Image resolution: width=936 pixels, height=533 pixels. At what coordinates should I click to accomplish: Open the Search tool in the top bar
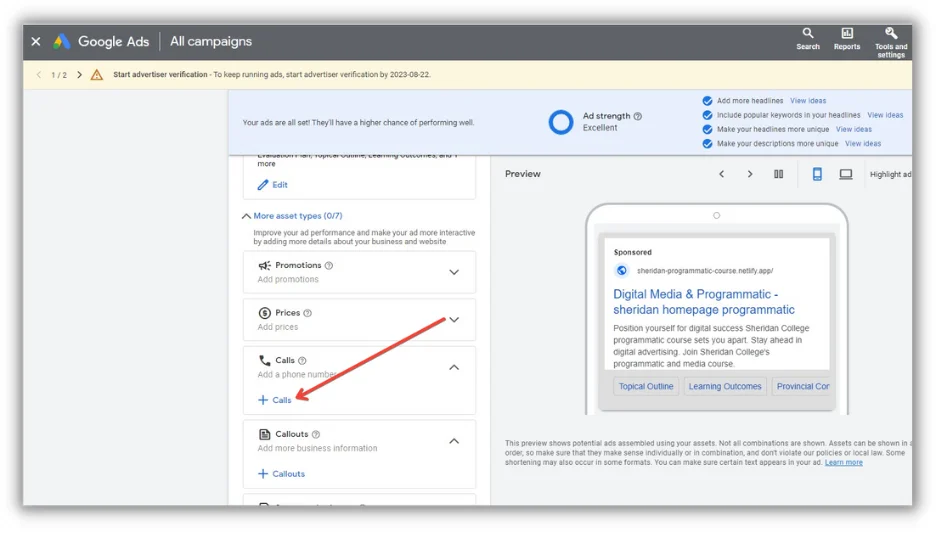pyautogui.click(x=807, y=38)
